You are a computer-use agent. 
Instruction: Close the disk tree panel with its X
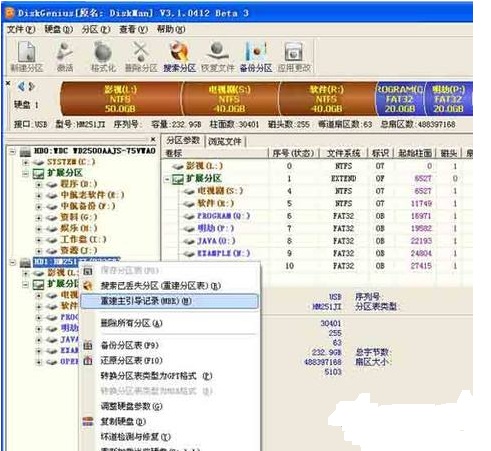click(x=153, y=139)
